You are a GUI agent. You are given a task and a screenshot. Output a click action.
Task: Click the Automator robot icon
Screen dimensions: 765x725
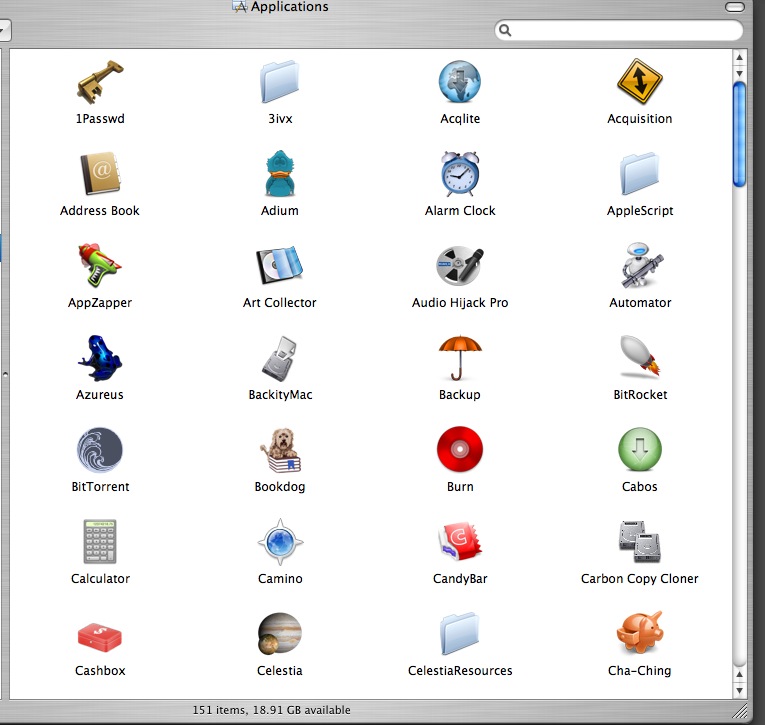click(641, 265)
